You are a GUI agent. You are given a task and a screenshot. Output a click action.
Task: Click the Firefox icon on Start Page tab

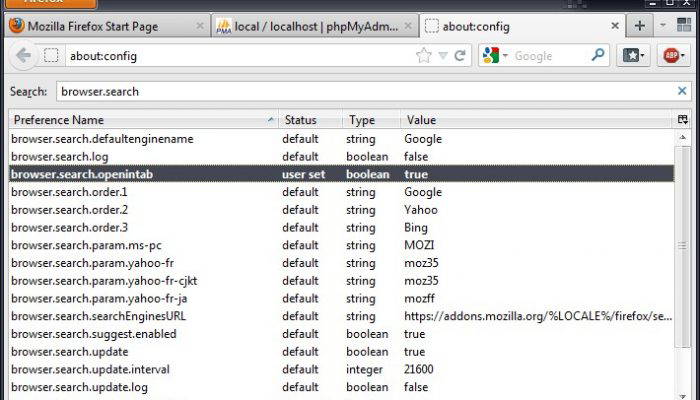point(17,26)
